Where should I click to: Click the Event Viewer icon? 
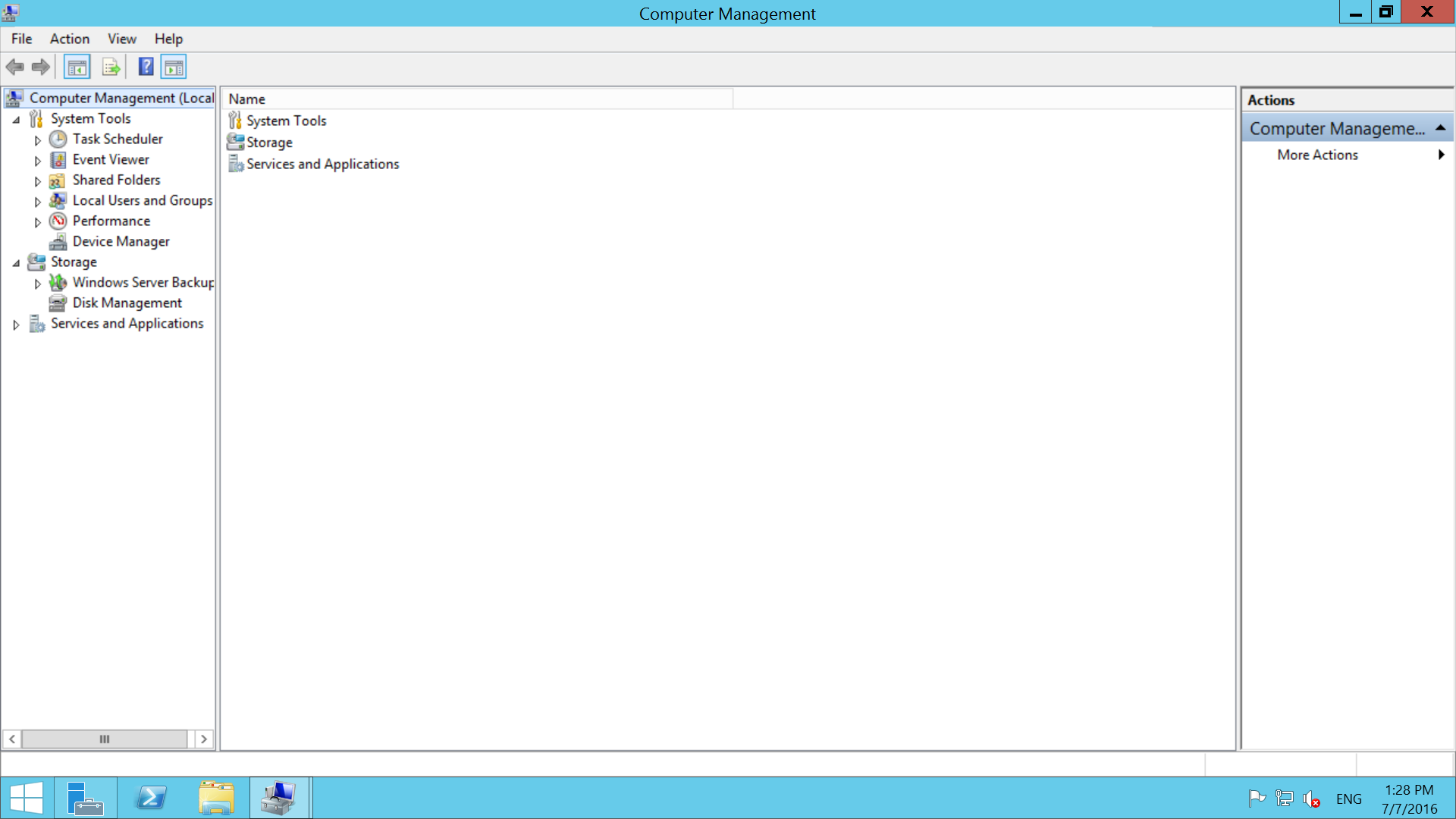(58, 159)
